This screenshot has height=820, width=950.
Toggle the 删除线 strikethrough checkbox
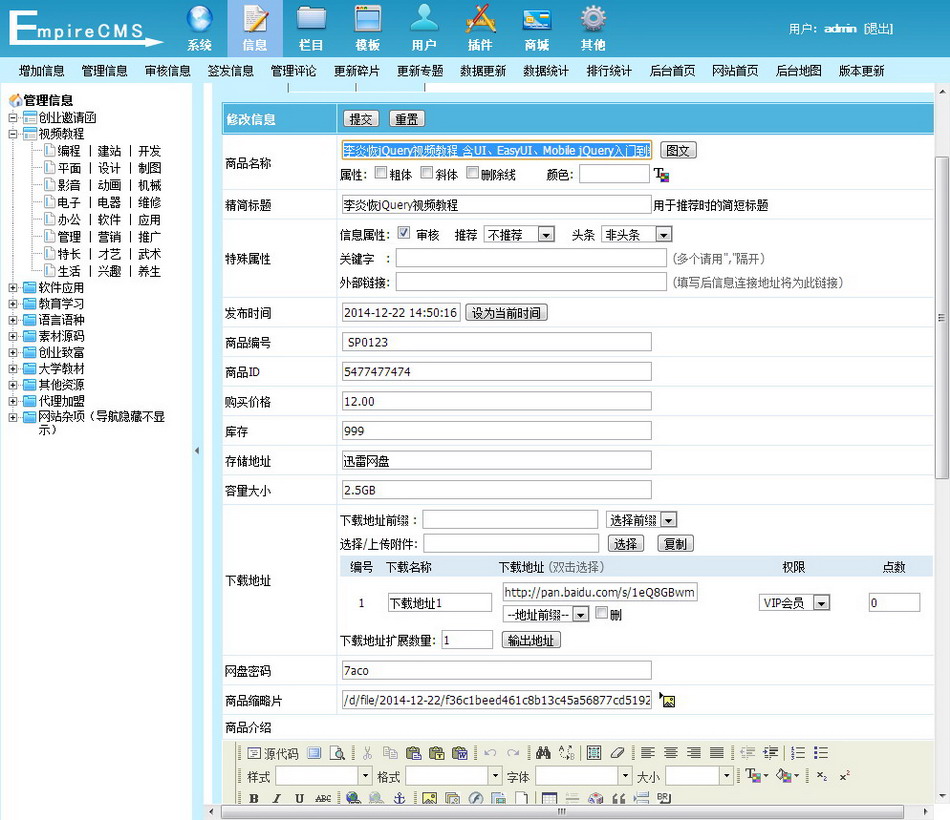(x=473, y=173)
